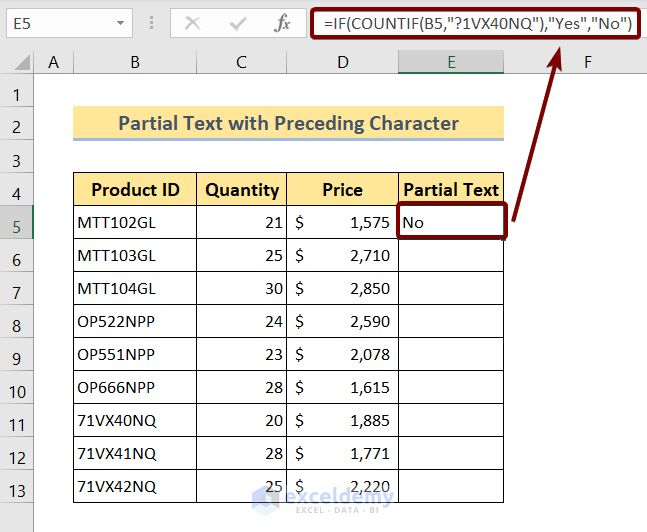Screen dimensions: 647x532
Task: Select column D header
Action: [342, 63]
